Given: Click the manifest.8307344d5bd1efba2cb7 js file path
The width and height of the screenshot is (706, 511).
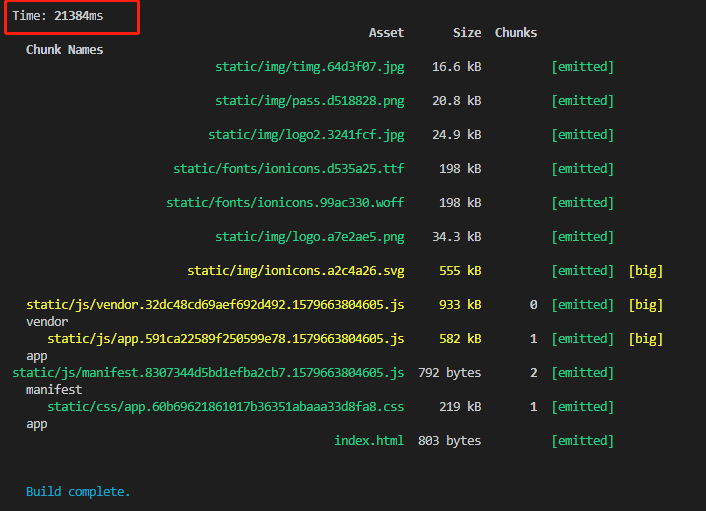Looking at the screenshot, I should pos(208,373).
